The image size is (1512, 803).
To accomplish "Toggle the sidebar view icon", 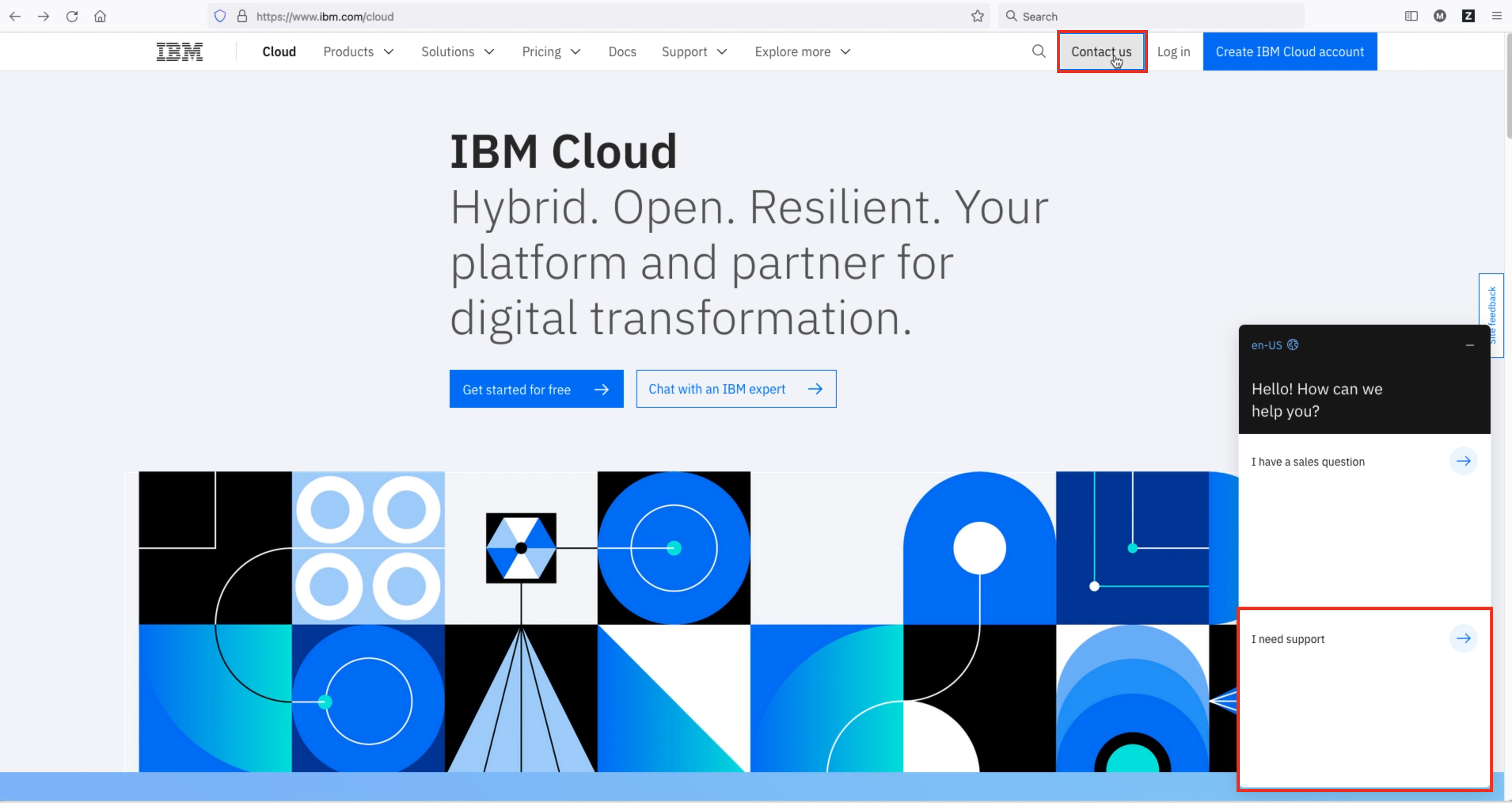I will click(x=1411, y=17).
